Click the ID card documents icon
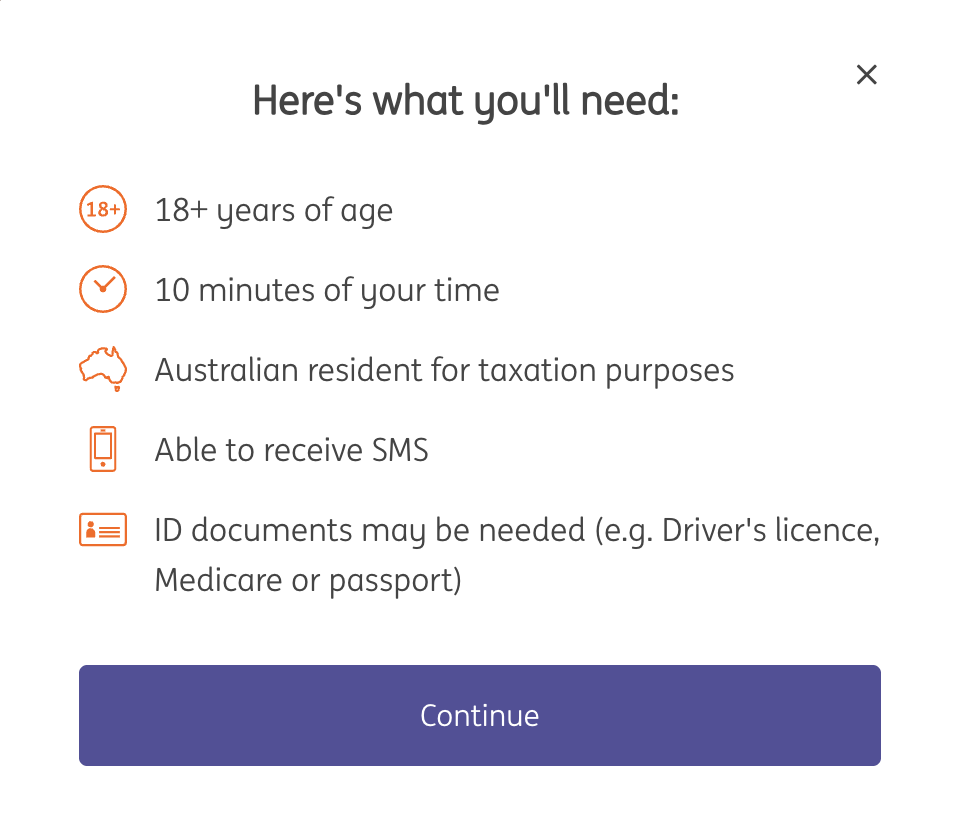The height and width of the screenshot is (838, 959). [103, 530]
